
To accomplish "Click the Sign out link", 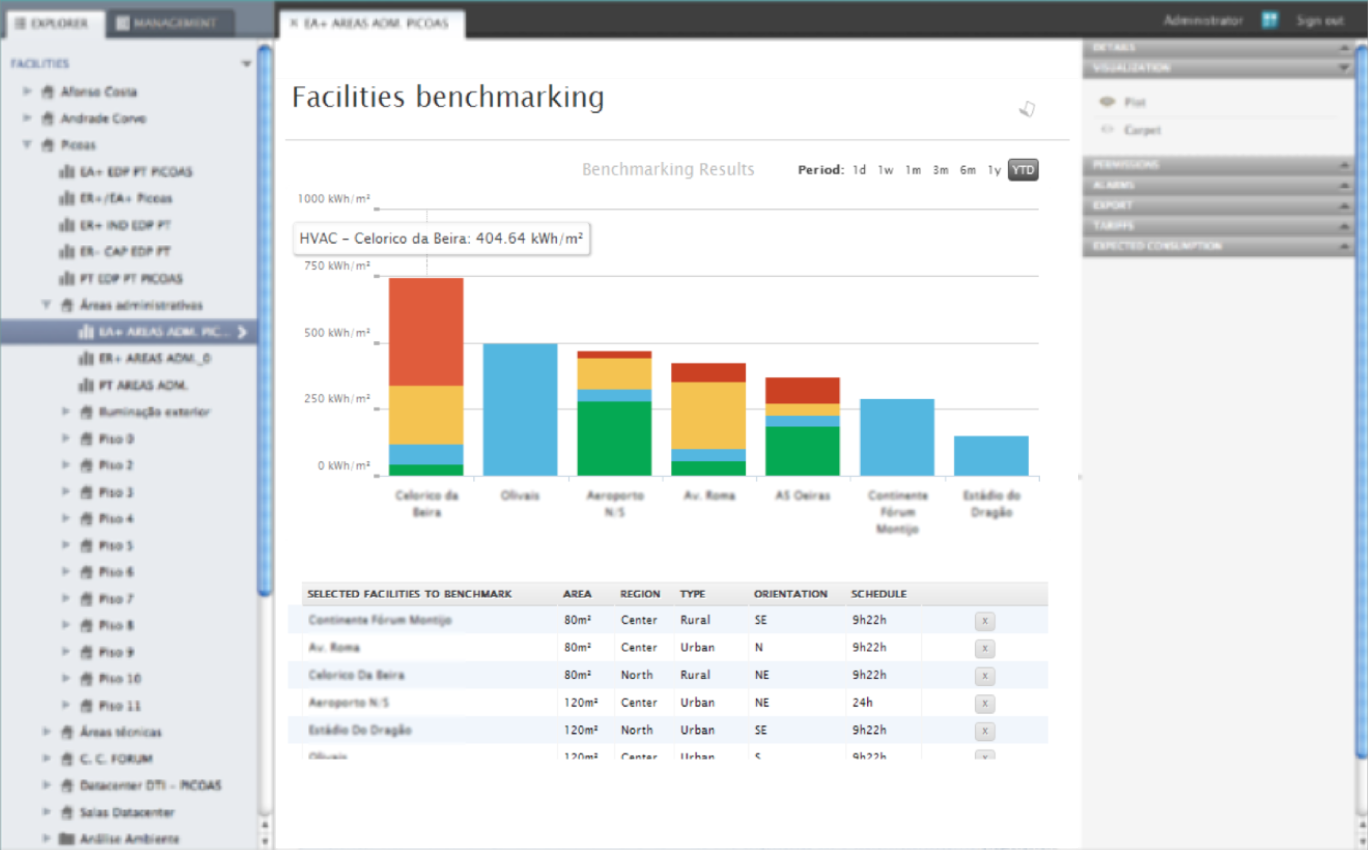I will point(1320,20).
